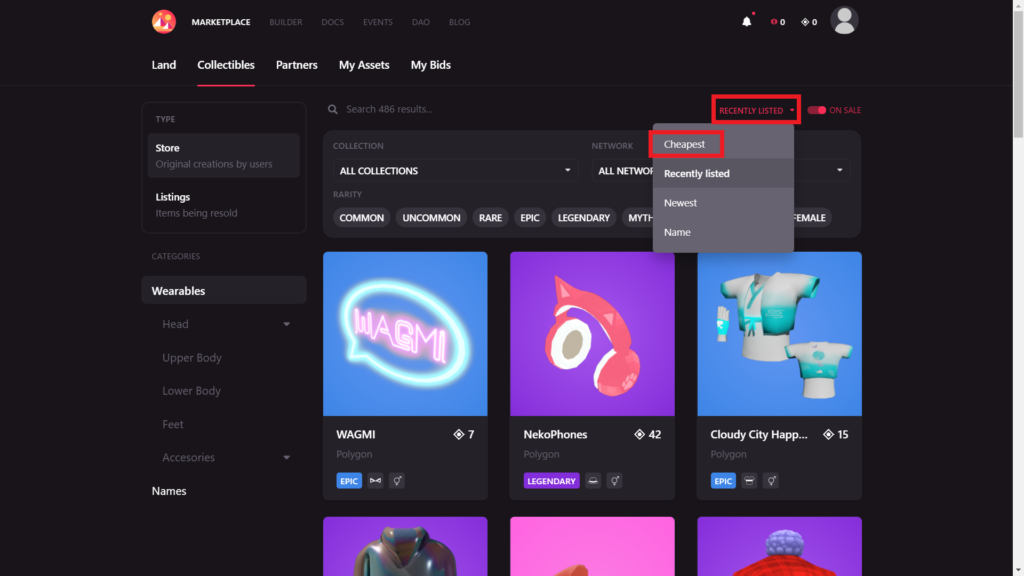The image size is (1024, 576).
Task: Select the Feet category
Action: [x=172, y=424]
